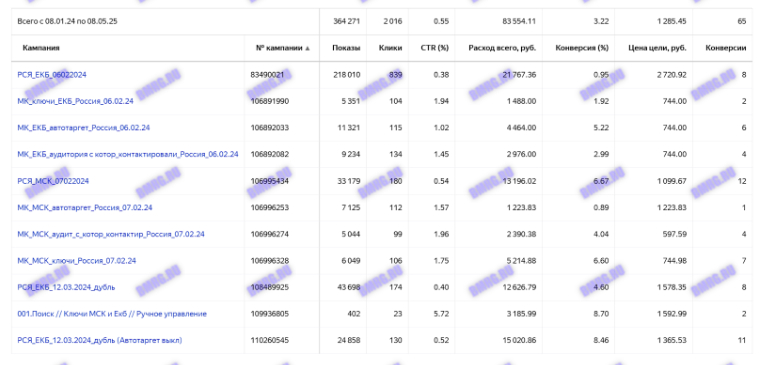Image resolution: width=760 pixels, height=365 pixels.
Task: Click impressions value 24 858
Action: coord(348,340)
